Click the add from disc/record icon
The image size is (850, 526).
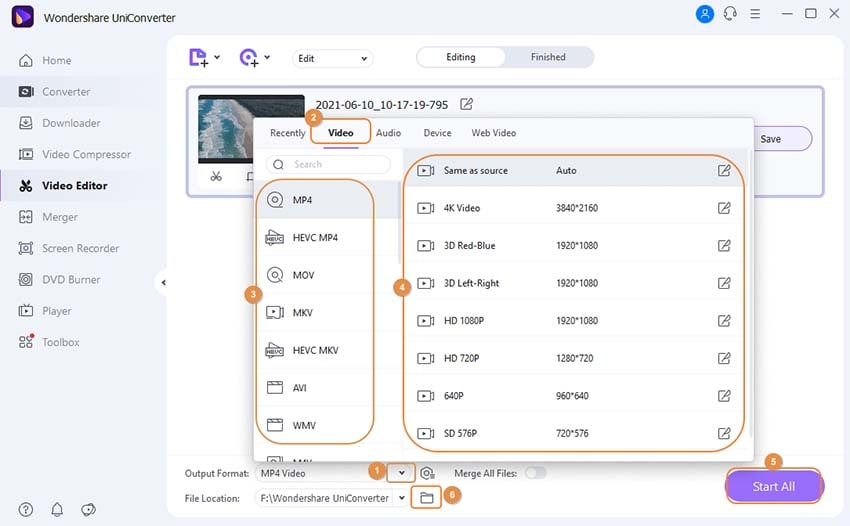click(249, 57)
